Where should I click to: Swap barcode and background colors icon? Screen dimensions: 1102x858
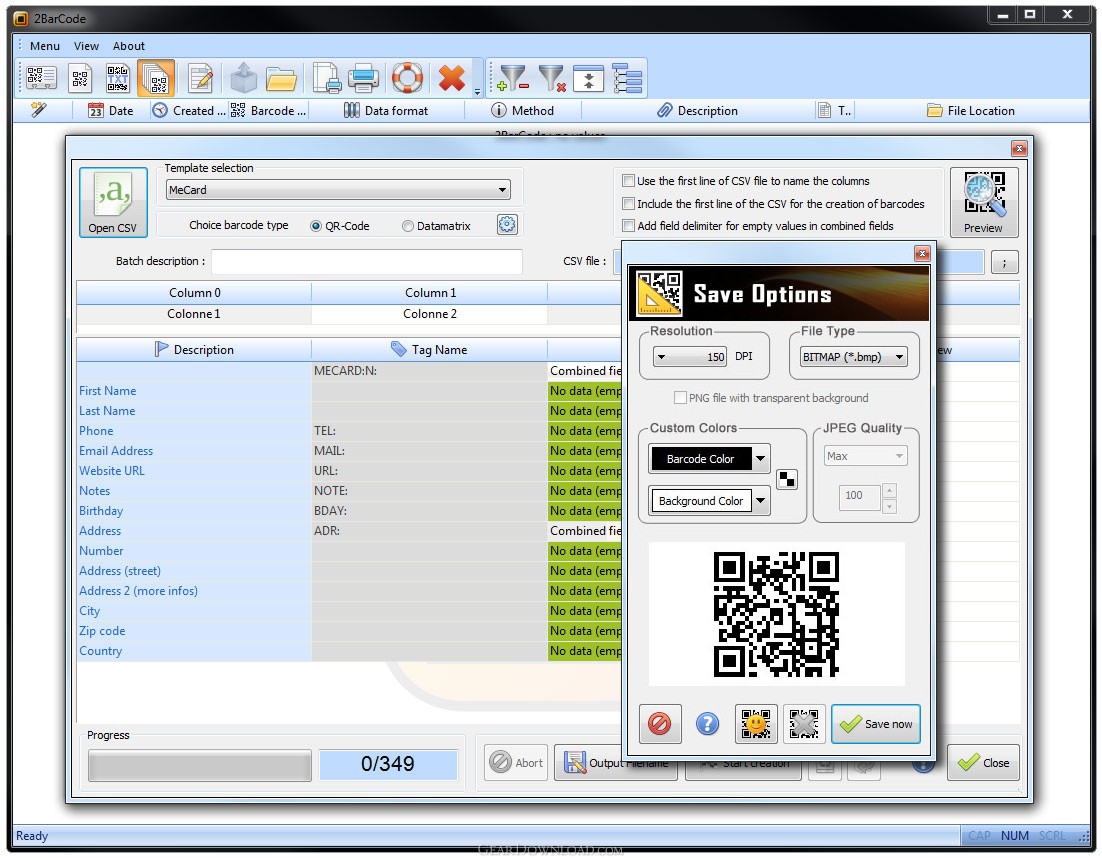[x=786, y=480]
